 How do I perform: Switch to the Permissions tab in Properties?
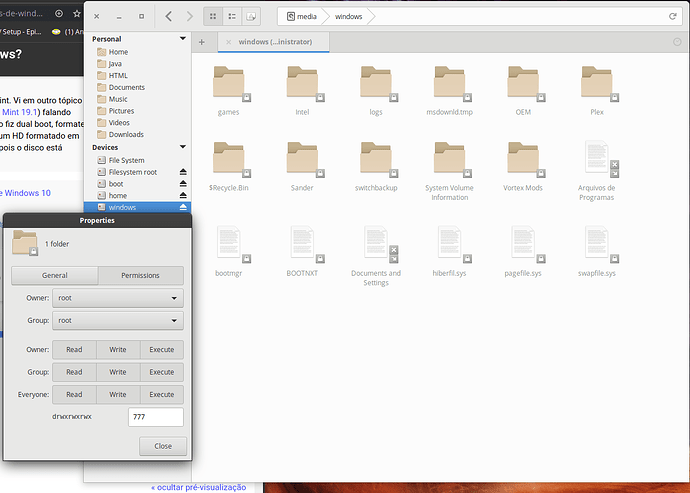point(140,276)
